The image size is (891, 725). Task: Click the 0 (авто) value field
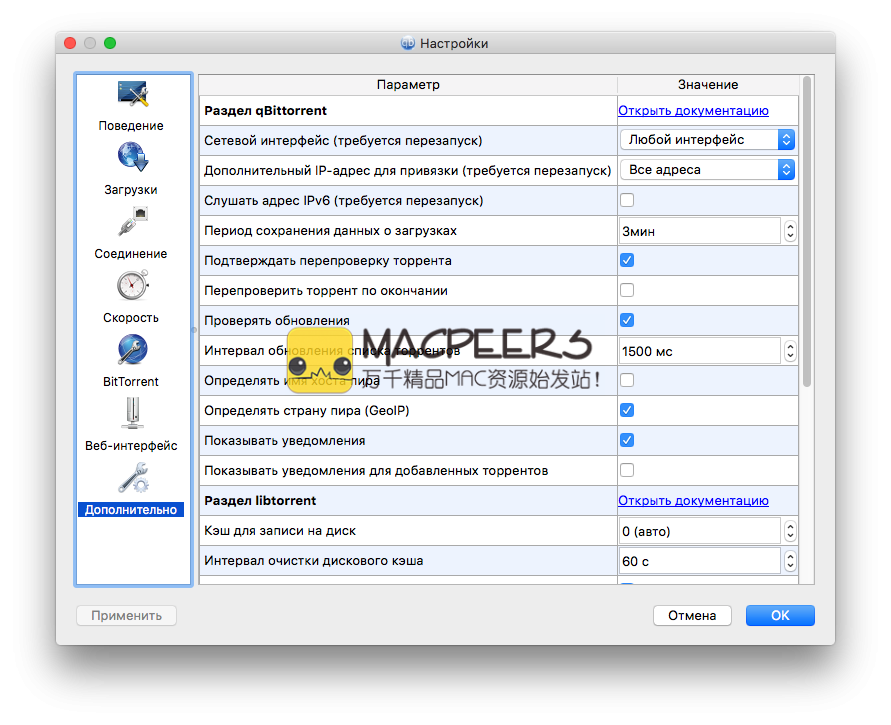click(x=700, y=531)
